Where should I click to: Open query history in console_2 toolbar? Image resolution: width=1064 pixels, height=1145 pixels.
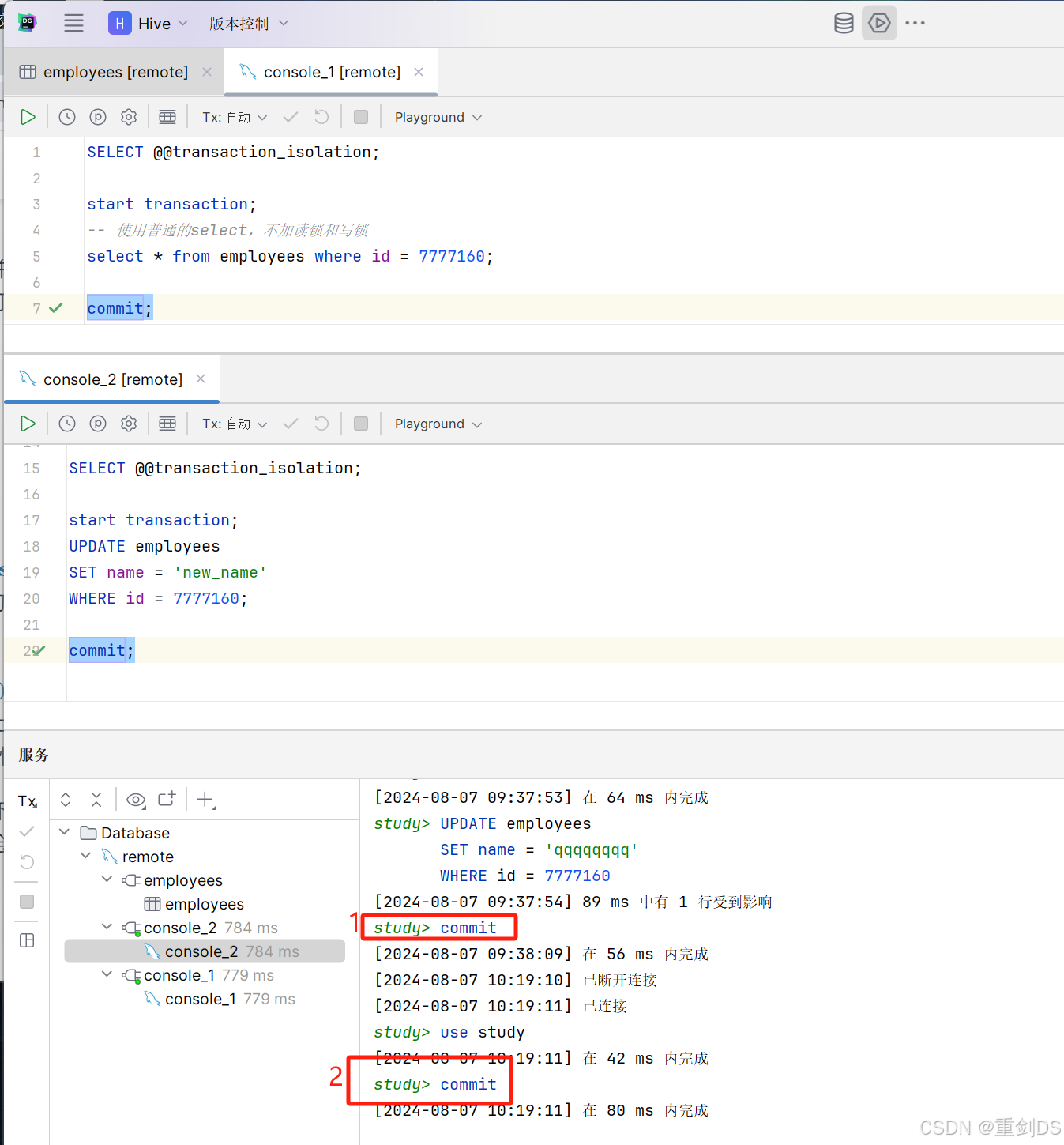point(67,424)
